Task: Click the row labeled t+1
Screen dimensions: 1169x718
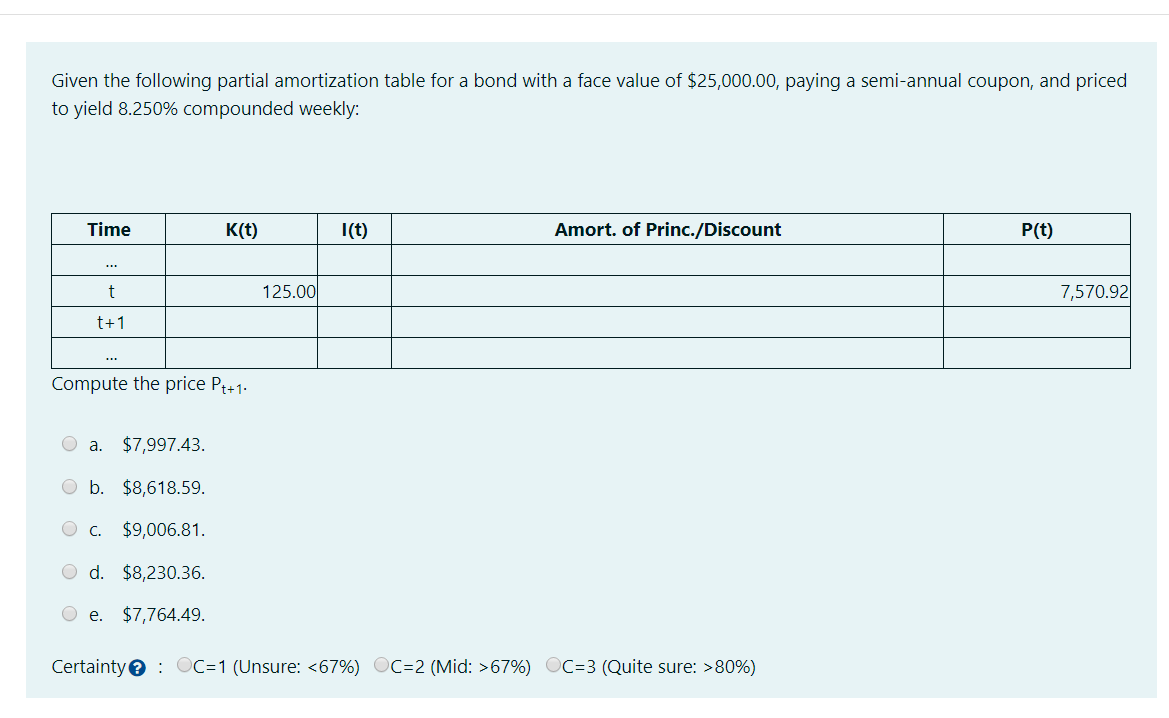Action: coord(108,321)
